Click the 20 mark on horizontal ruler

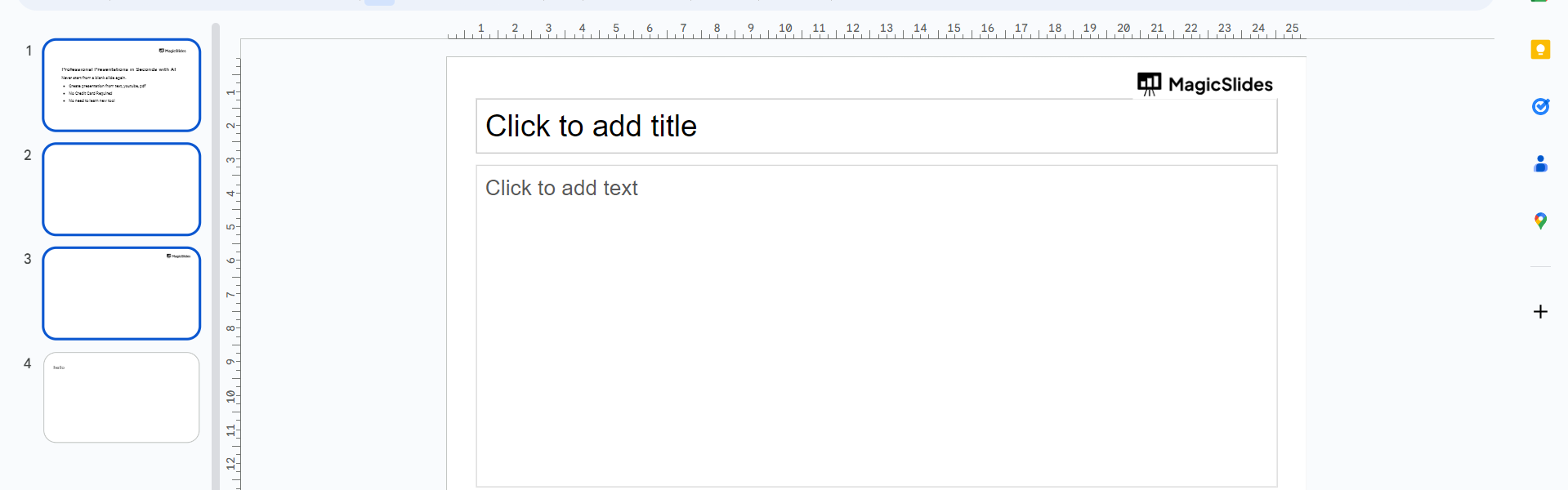1124,28
